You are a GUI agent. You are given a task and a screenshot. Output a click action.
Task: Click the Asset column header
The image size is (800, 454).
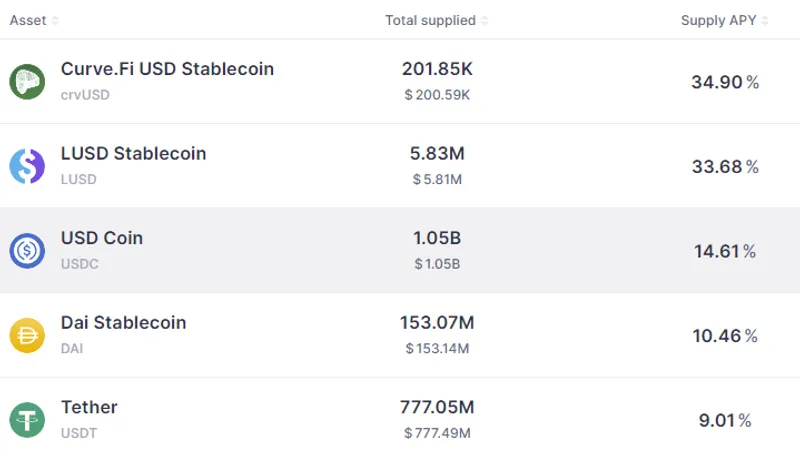pyautogui.click(x=28, y=20)
